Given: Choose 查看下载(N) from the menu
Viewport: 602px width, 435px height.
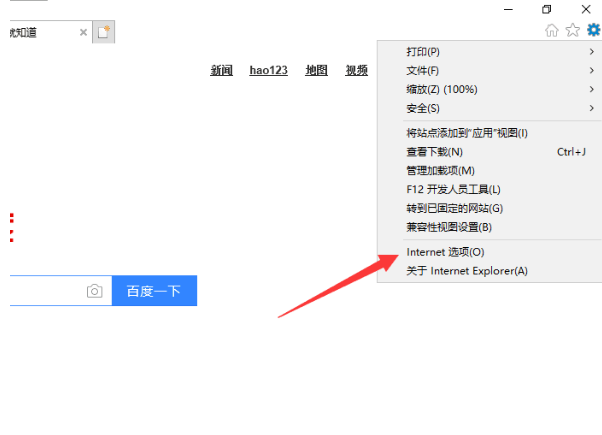Looking at the screenshot, I should pyautogui.click(x=434, y=152).
